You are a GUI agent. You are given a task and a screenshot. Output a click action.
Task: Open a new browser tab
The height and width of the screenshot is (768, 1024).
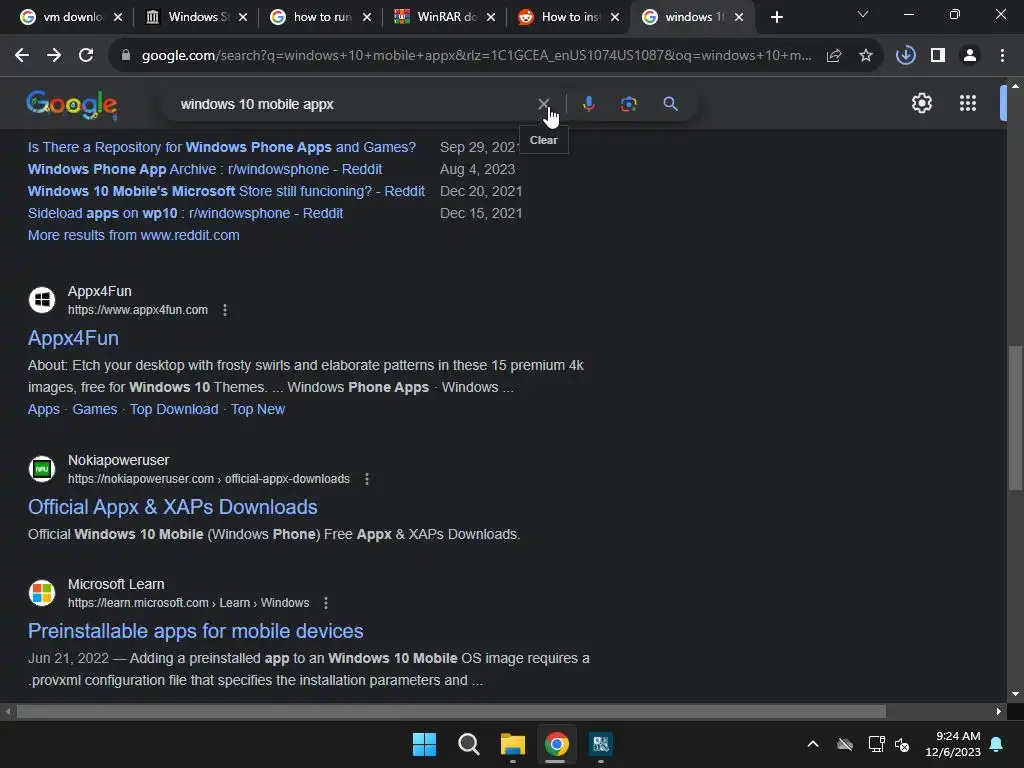(776, 18)
